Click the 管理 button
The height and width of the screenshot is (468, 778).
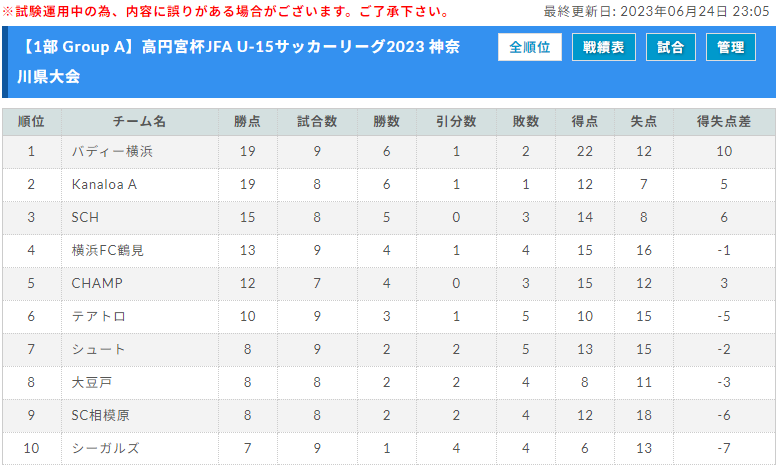[730, 47]
